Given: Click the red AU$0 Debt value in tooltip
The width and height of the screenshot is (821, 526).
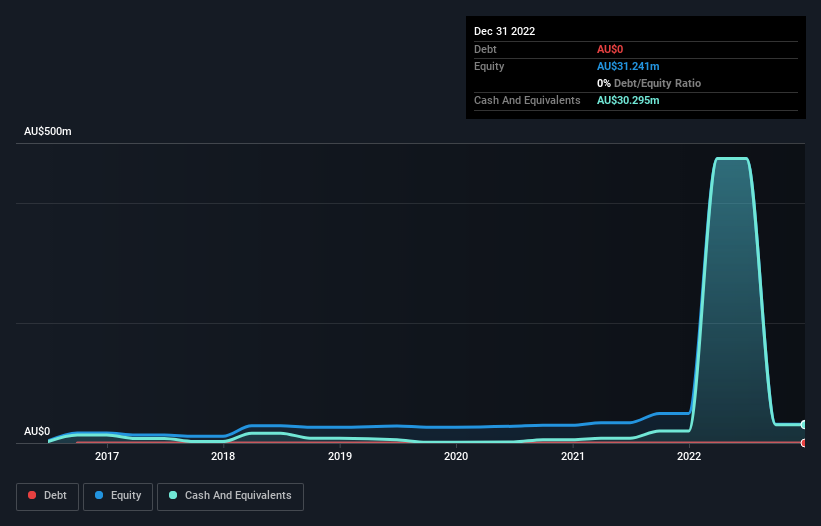Looking at the screenshot, I should pos(610,49).
